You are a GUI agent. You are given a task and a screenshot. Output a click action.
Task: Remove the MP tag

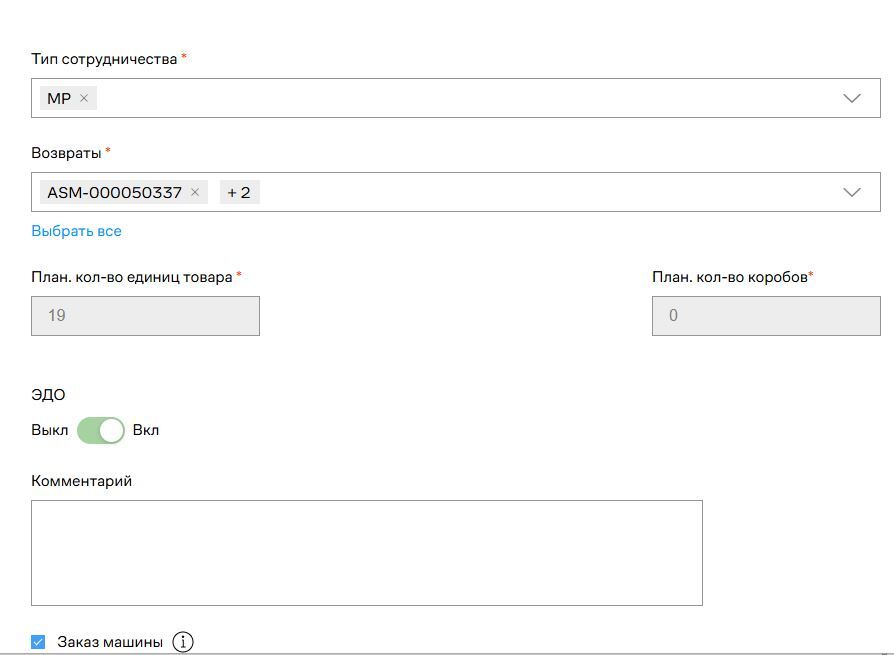[84, 98]
